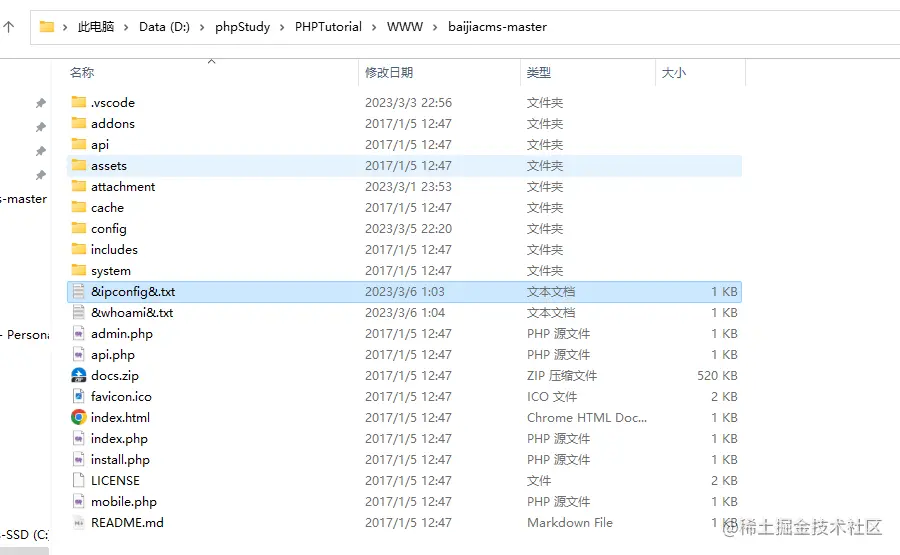
Task: Navigate to WWW in breadcrumb
Action: tap(405, 26)
